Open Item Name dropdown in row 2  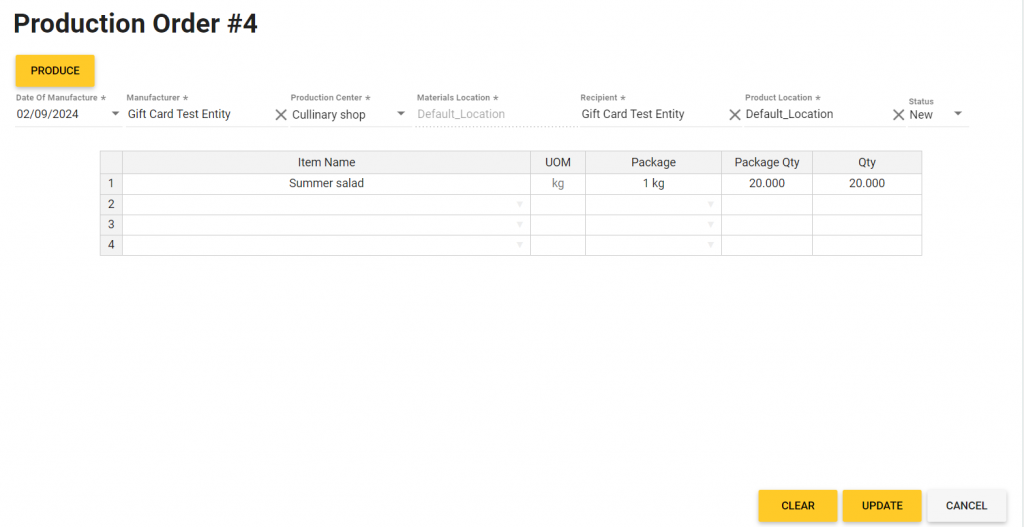pos(519,205)
